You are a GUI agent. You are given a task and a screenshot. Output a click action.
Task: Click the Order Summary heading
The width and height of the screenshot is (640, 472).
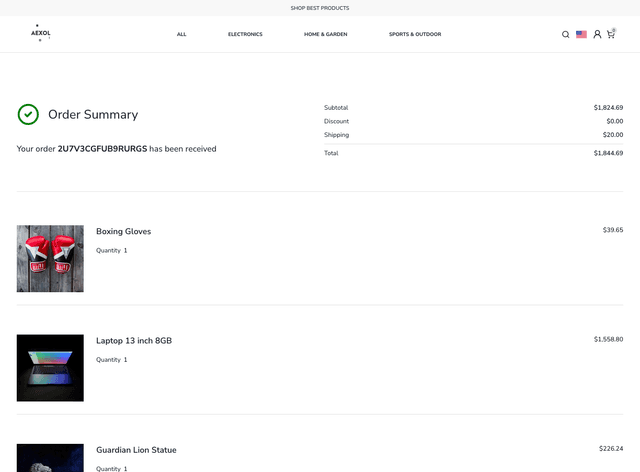point(93,115)
